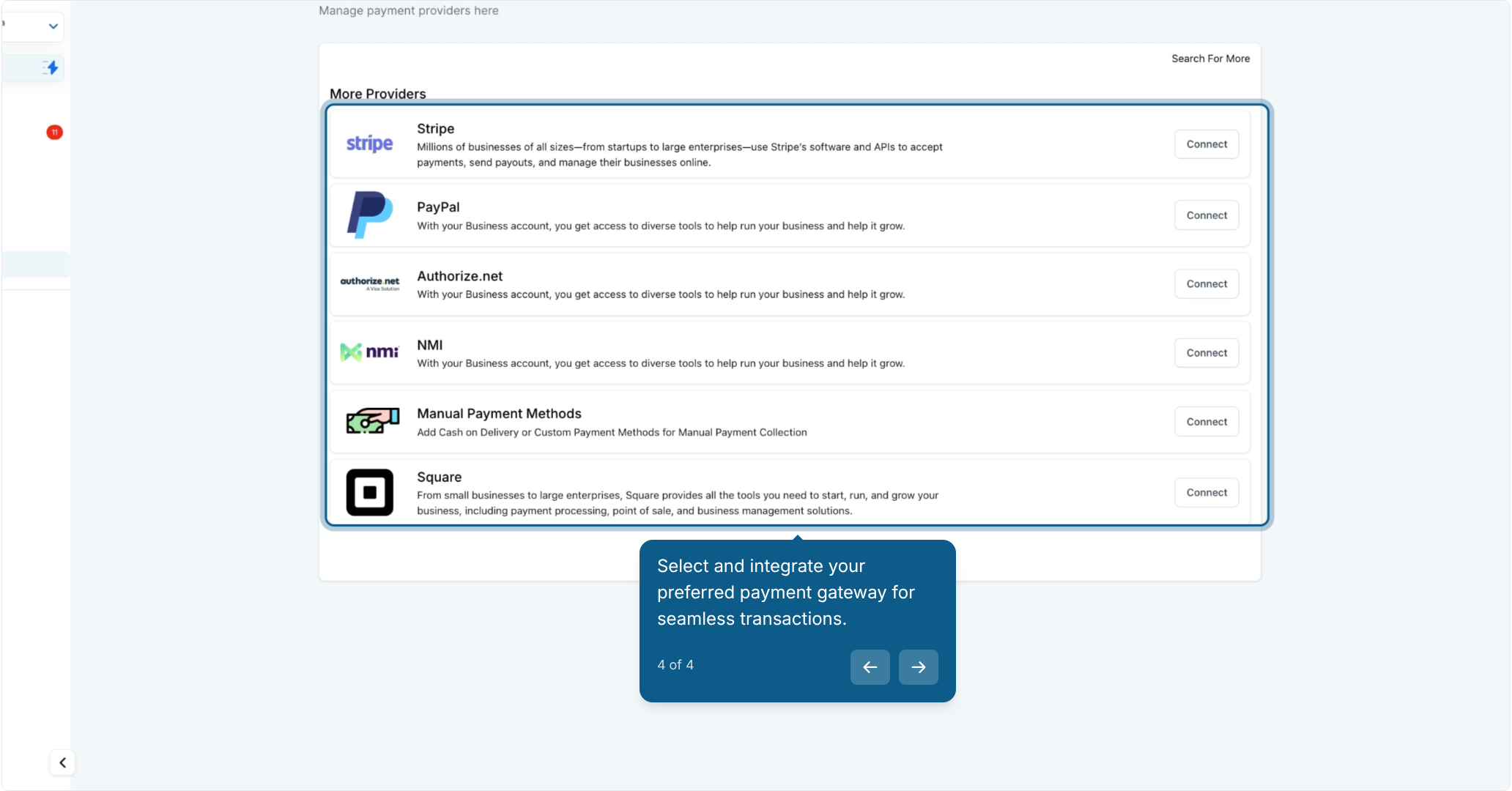This screenshot has height=791, width=1512.
Task: Click the More Providers heading
Action: coord(377,94)
